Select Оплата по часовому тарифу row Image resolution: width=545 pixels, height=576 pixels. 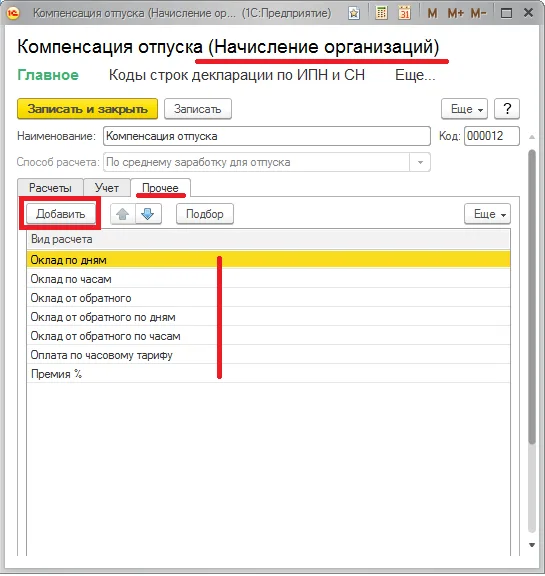[x=268, y=355]
